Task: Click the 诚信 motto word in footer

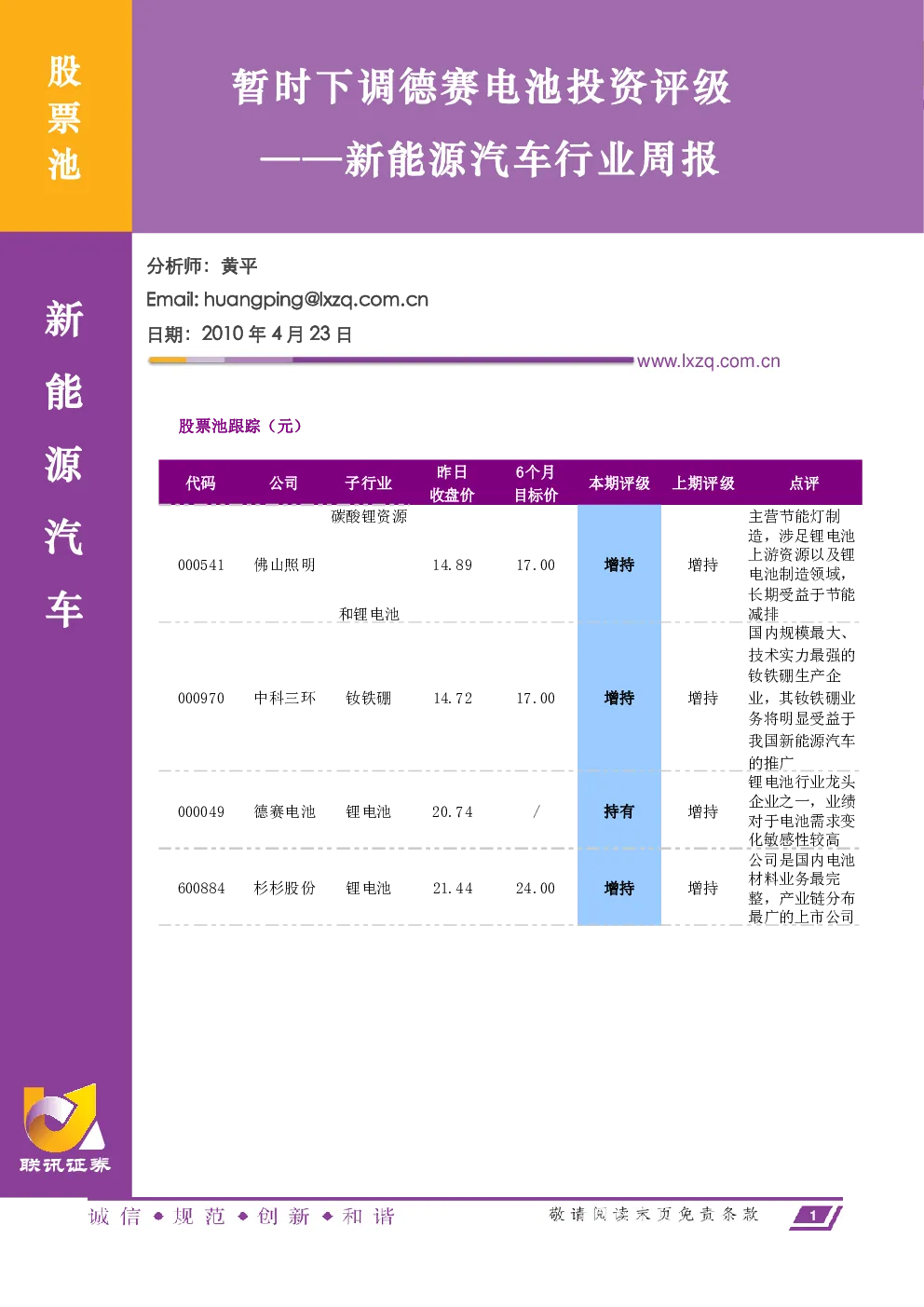Action: [x=115, y=1216]
